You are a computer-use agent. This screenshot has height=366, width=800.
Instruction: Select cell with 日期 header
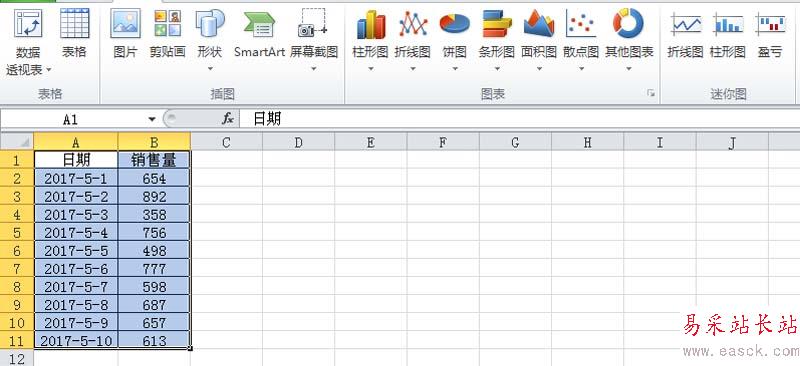[76, 160]
